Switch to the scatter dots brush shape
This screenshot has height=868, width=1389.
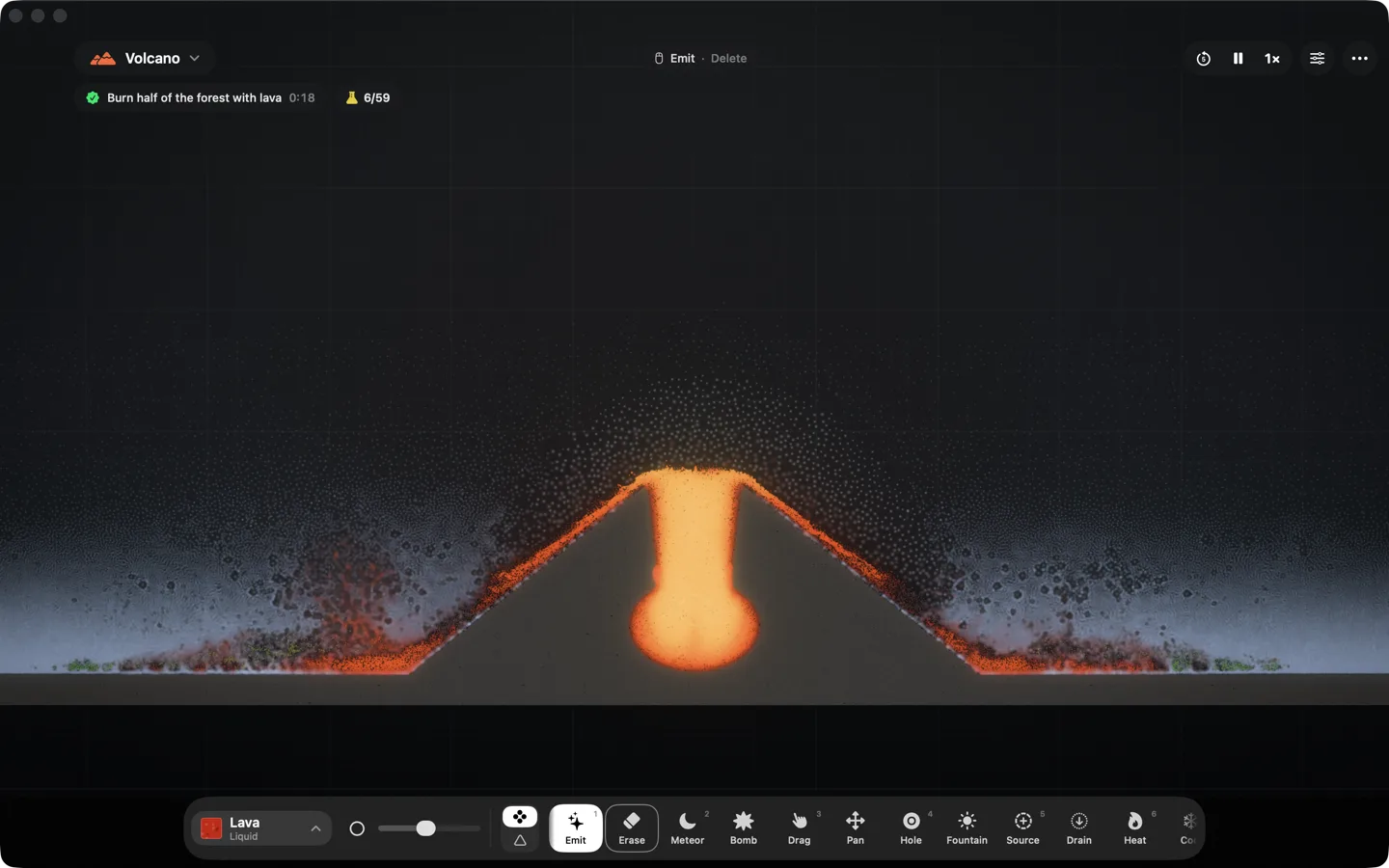[x=520, y=817]
